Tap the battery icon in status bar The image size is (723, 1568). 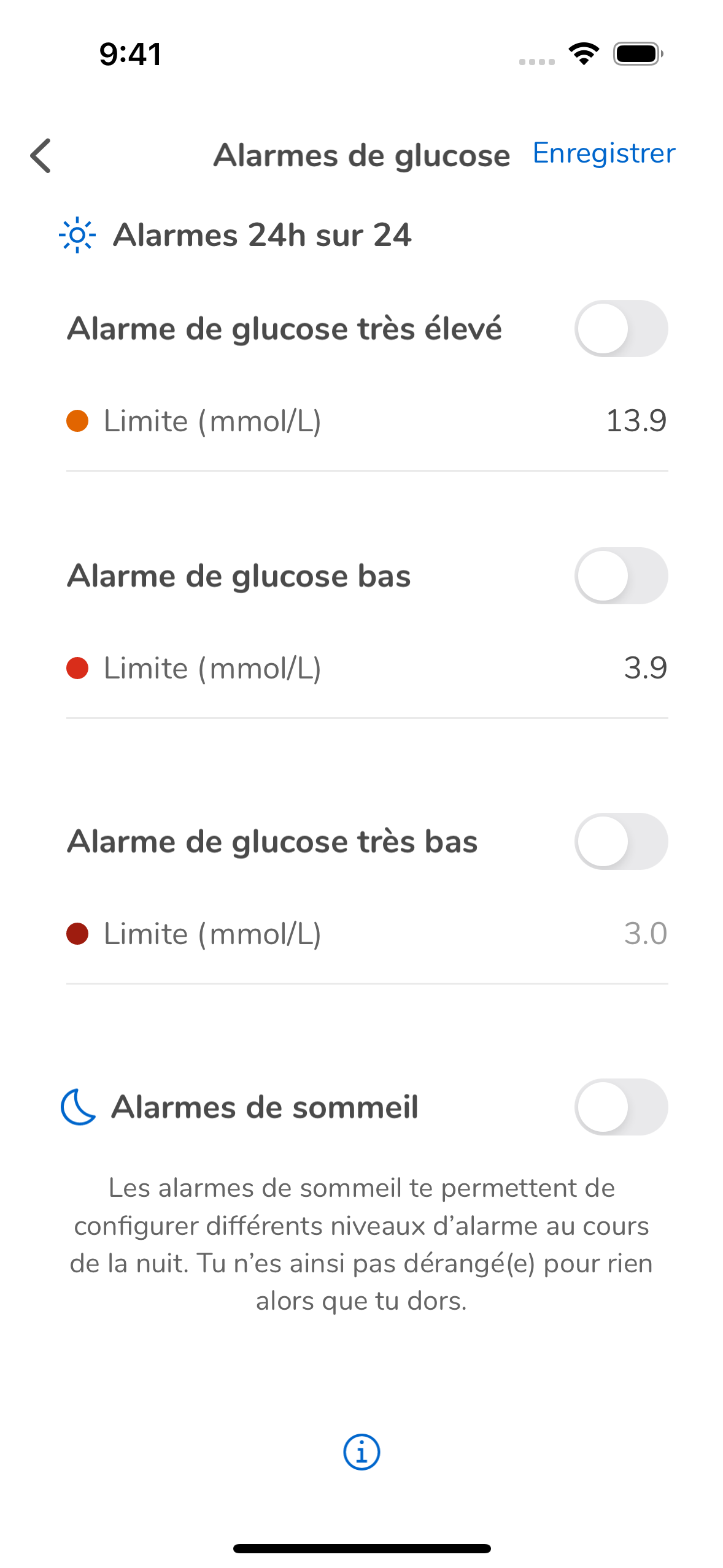click(638, 54)
